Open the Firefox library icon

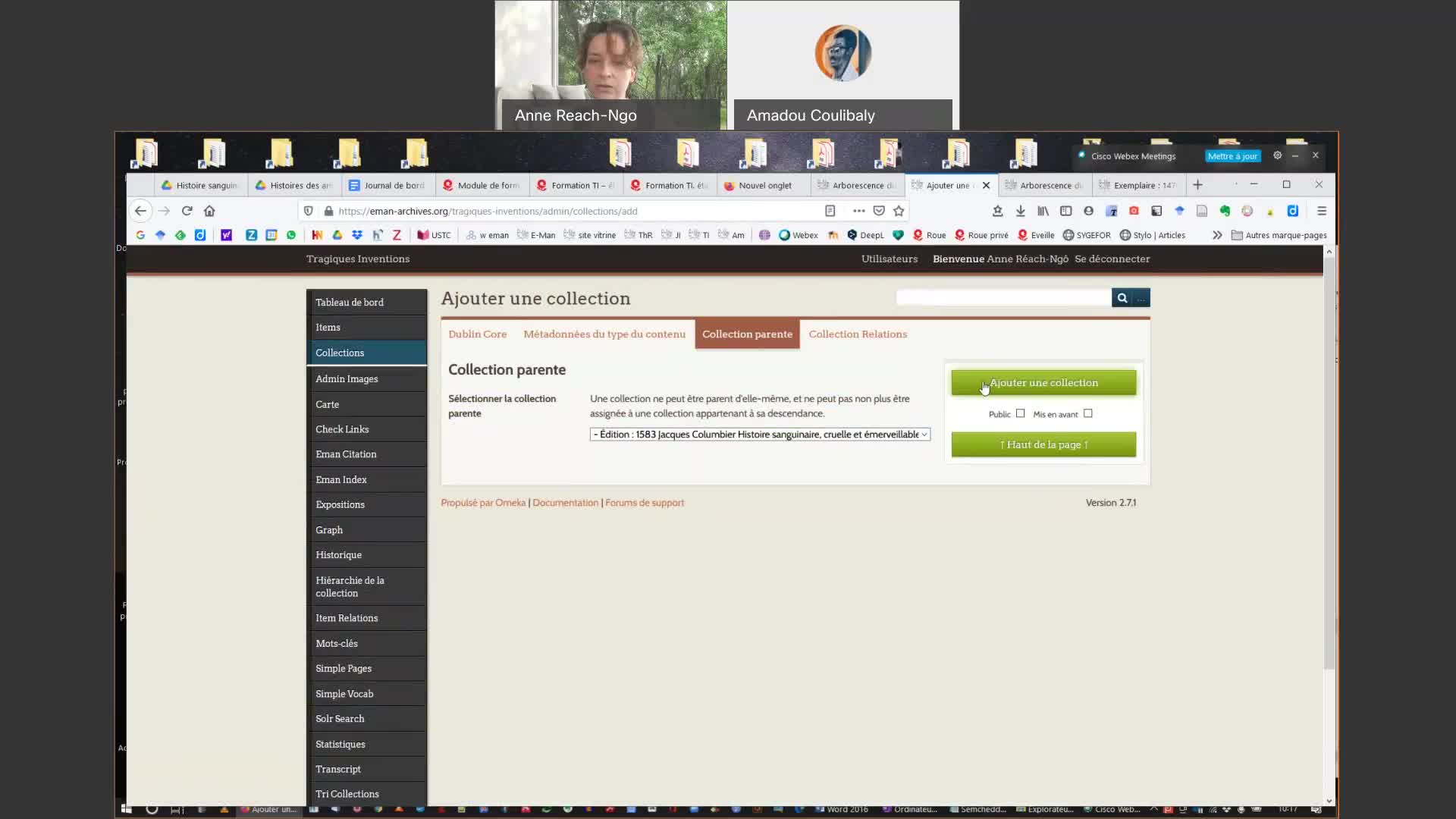[1043, 211]
